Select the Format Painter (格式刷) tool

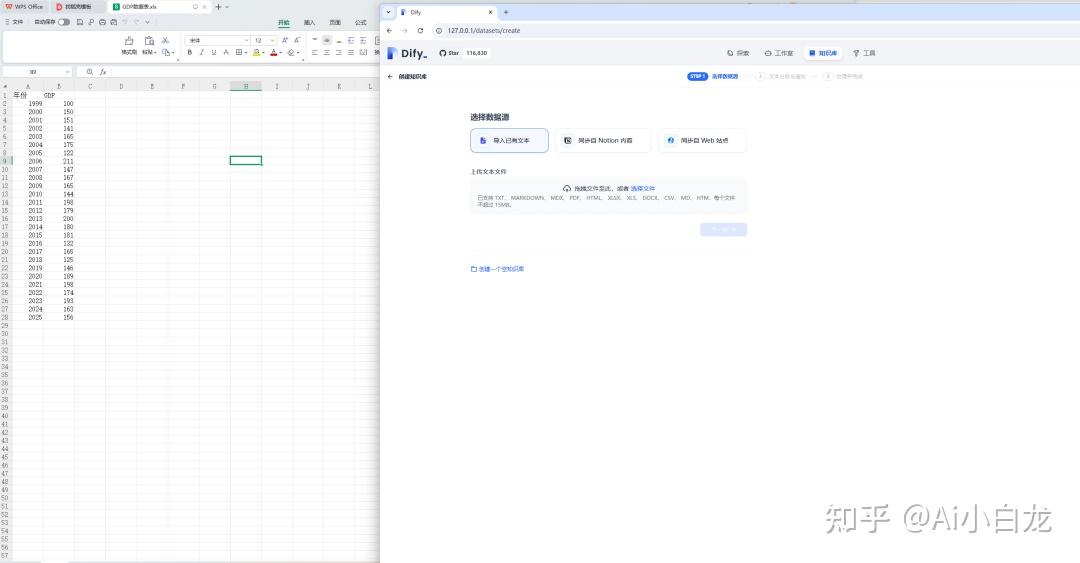[129, 46]
